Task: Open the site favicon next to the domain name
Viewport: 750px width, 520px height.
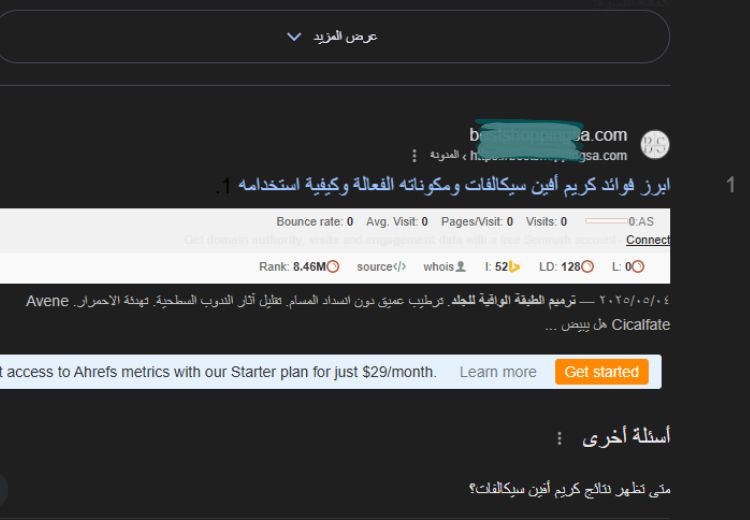Action: [654, 144]
